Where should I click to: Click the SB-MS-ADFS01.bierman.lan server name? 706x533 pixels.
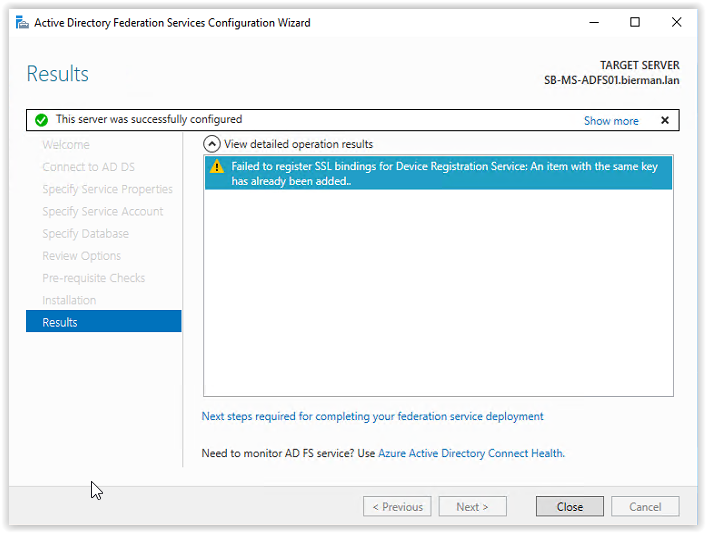coord(611,80)
